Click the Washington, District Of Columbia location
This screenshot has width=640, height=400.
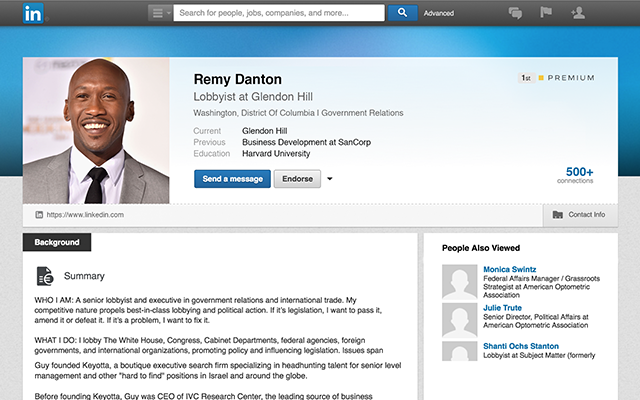[x=254, y=113]
